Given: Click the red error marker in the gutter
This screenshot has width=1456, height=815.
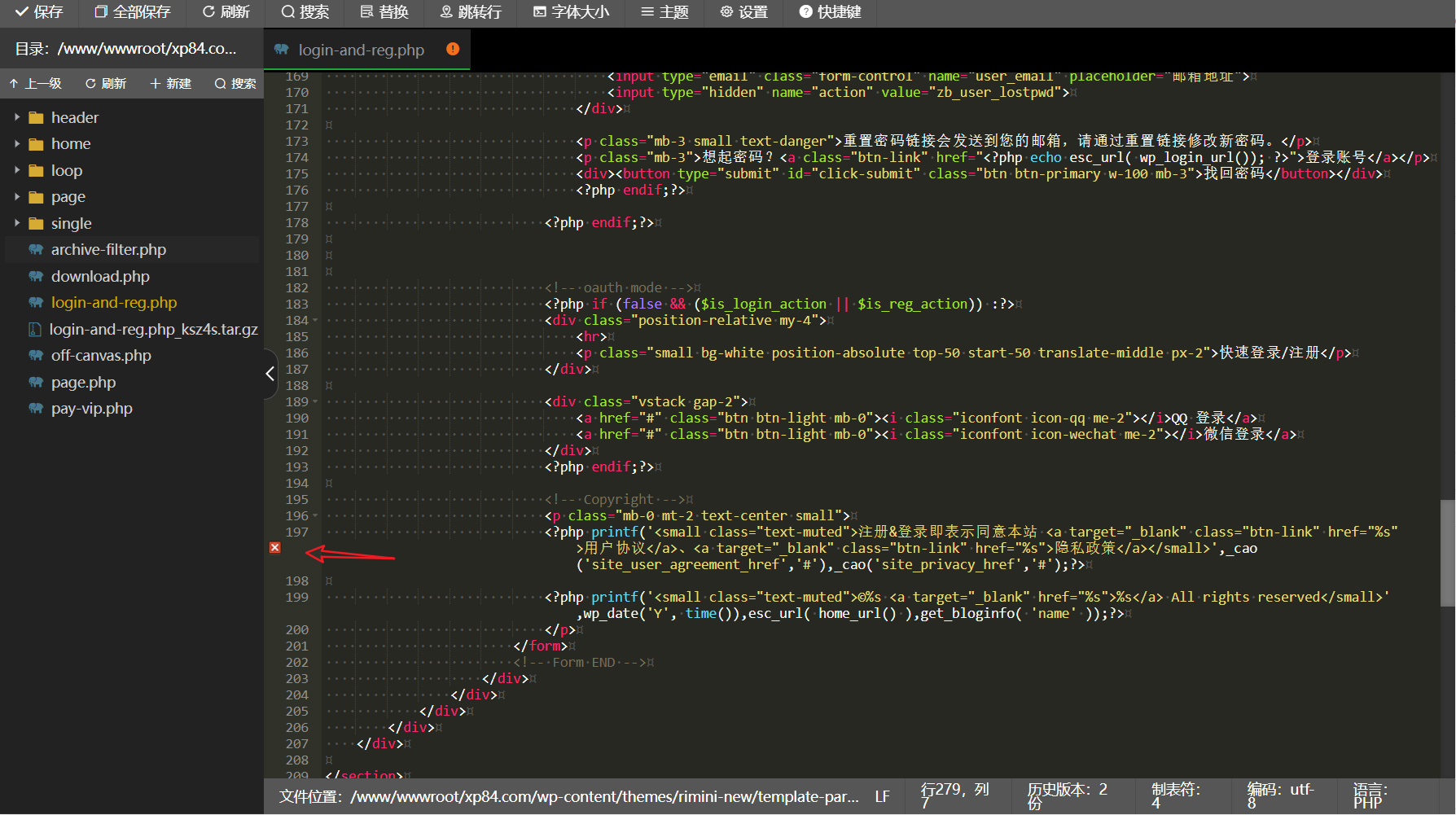Looking at the screenshot, I should pos(275,548).
